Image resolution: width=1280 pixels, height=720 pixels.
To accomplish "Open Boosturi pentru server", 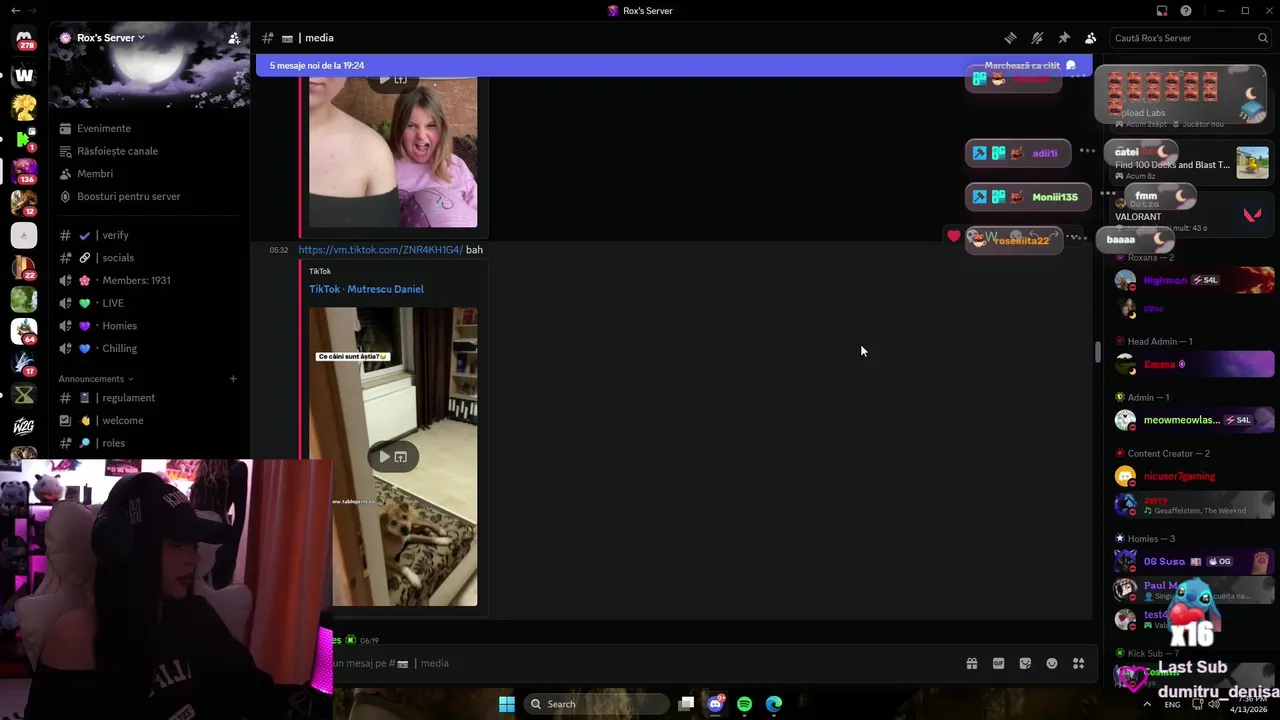I will click(x=128, y=196).
